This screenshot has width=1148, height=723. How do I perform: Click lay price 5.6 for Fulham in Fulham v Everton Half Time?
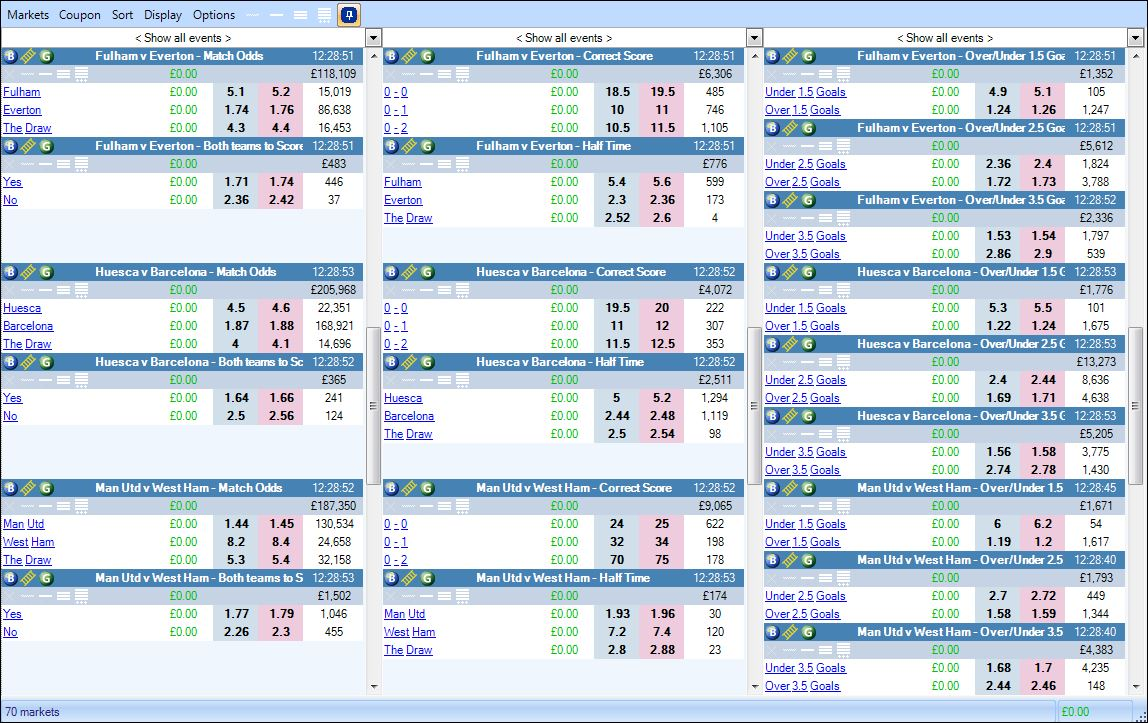662,181
